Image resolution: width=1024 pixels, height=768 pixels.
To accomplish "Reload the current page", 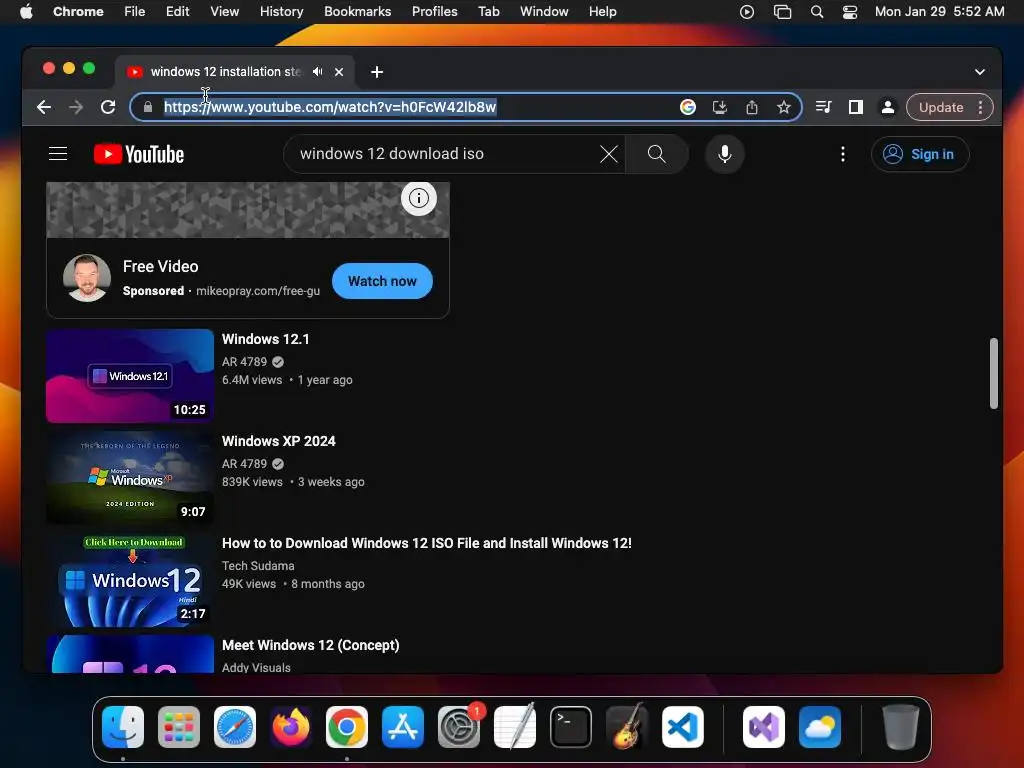I will [x=108, y=107].
